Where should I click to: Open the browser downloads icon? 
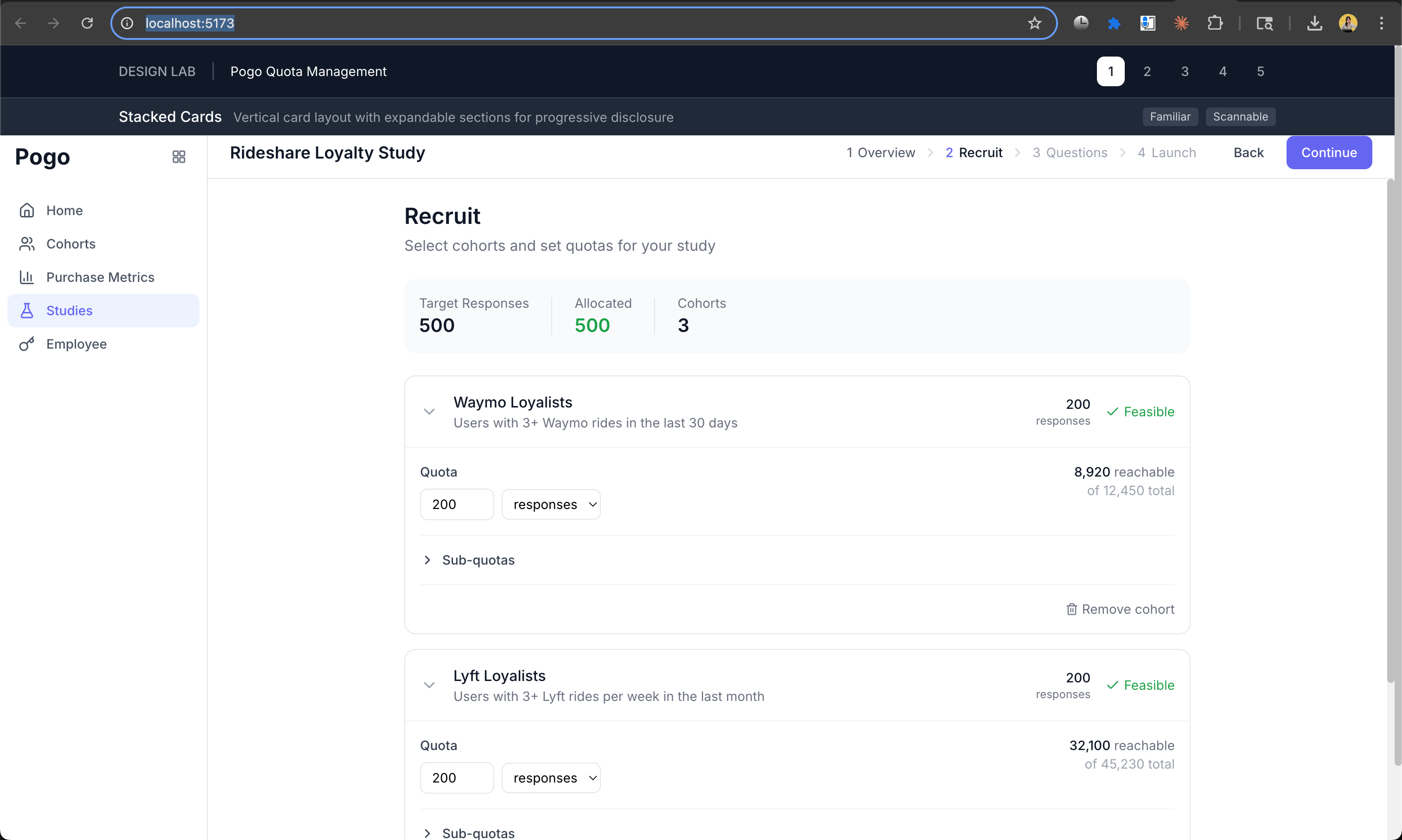click(1314, 23)
